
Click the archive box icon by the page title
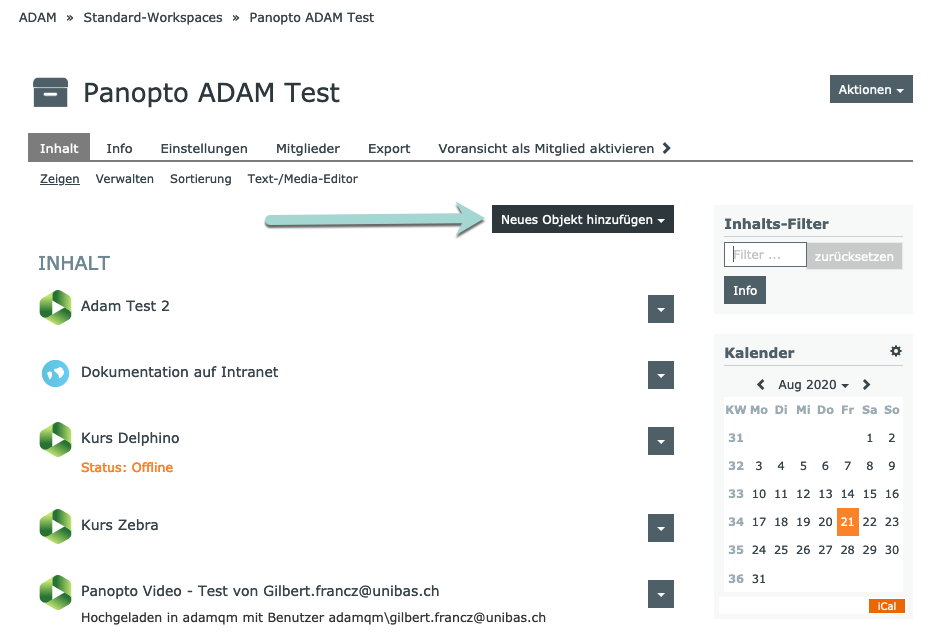tap(51, 92)
